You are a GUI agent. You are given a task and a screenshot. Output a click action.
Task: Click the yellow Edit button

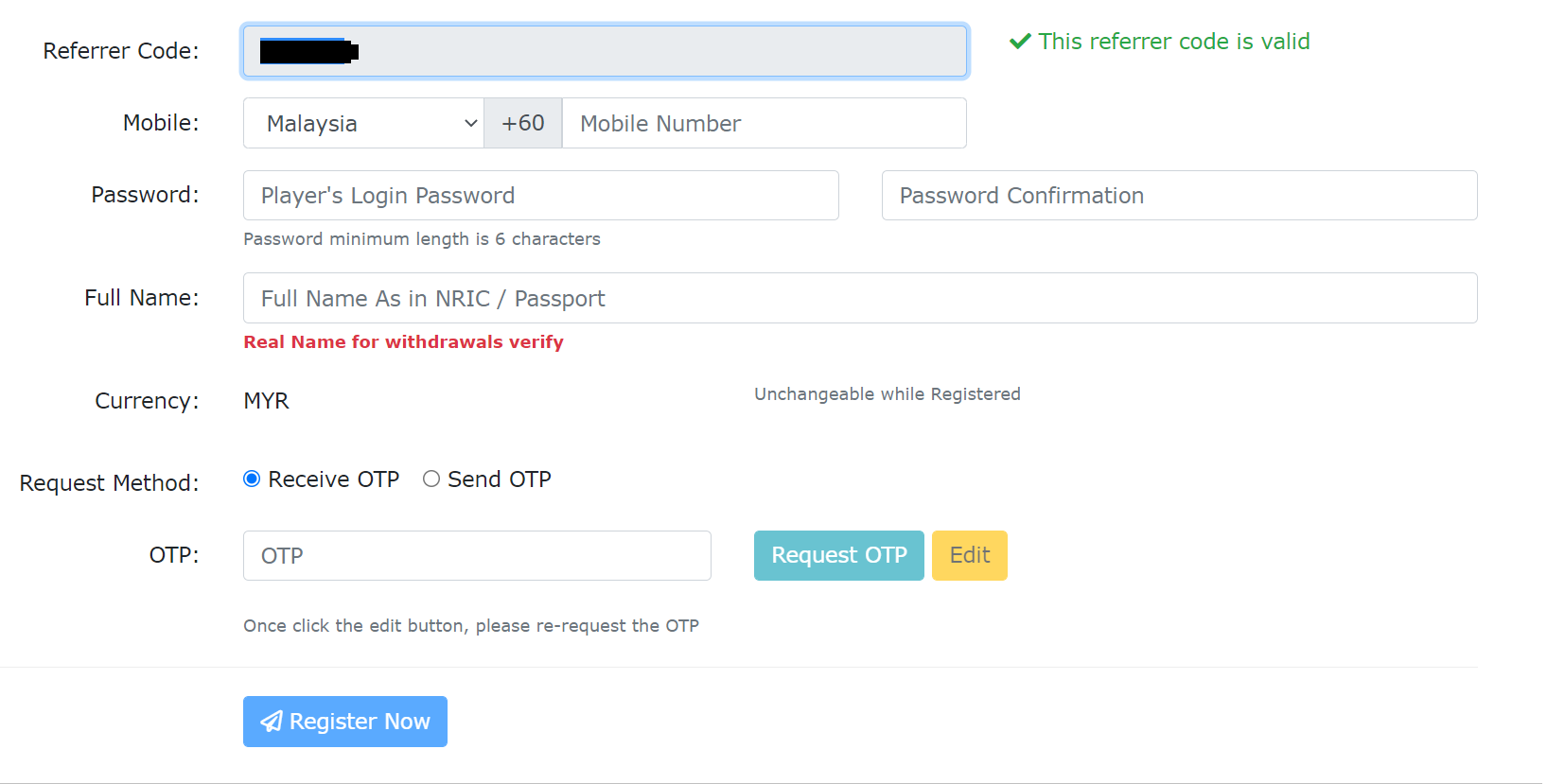click(x=970, y=555)
